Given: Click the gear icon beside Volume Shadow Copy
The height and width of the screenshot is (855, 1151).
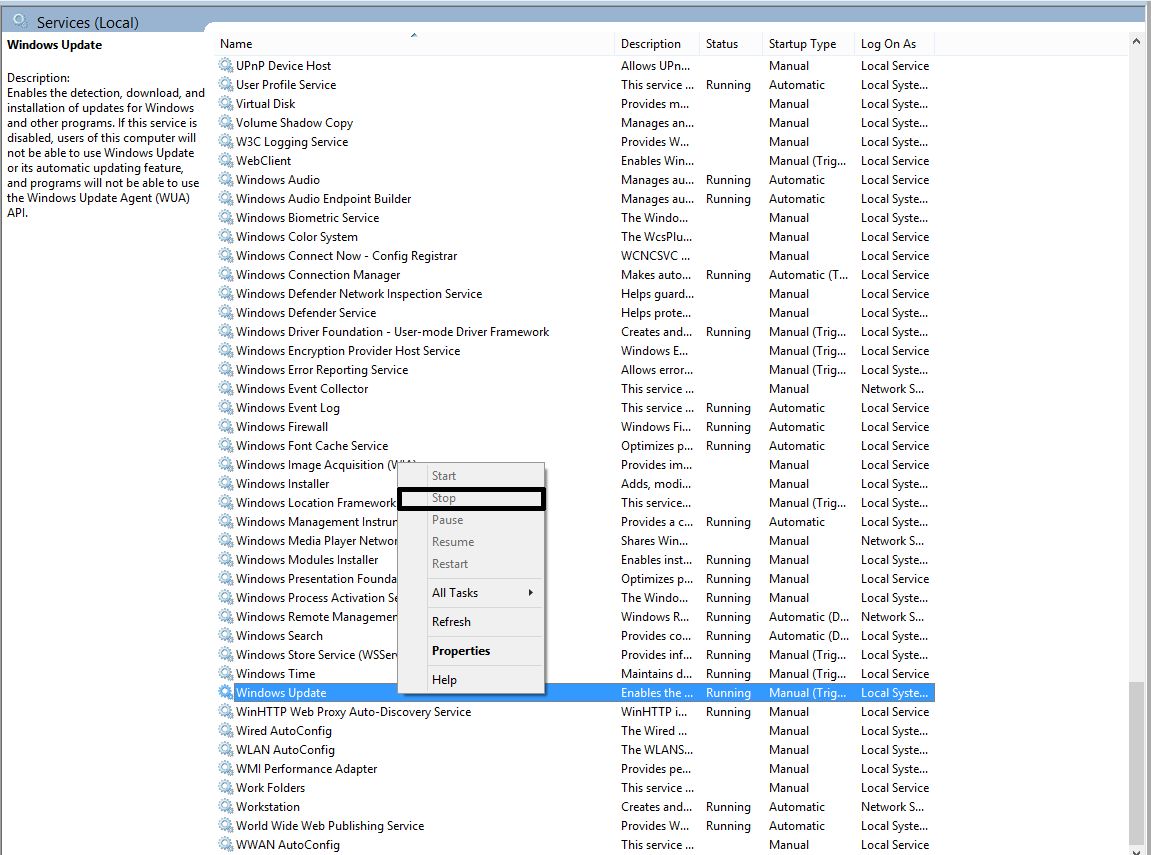Looking at the screenshot, I should pyautogui.click(x=225, y=123).
